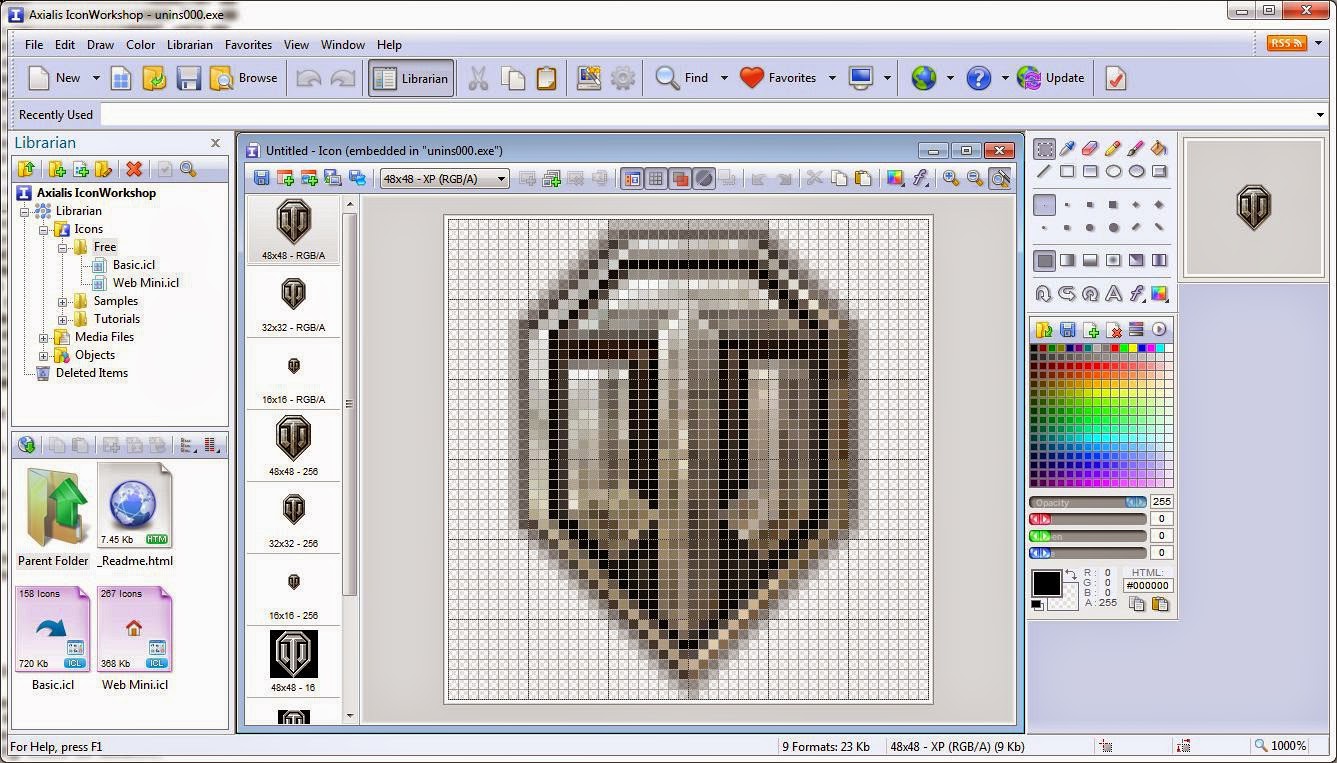Open the Draw menu
The image size is (1337, 763).
[x=100, y=44]
